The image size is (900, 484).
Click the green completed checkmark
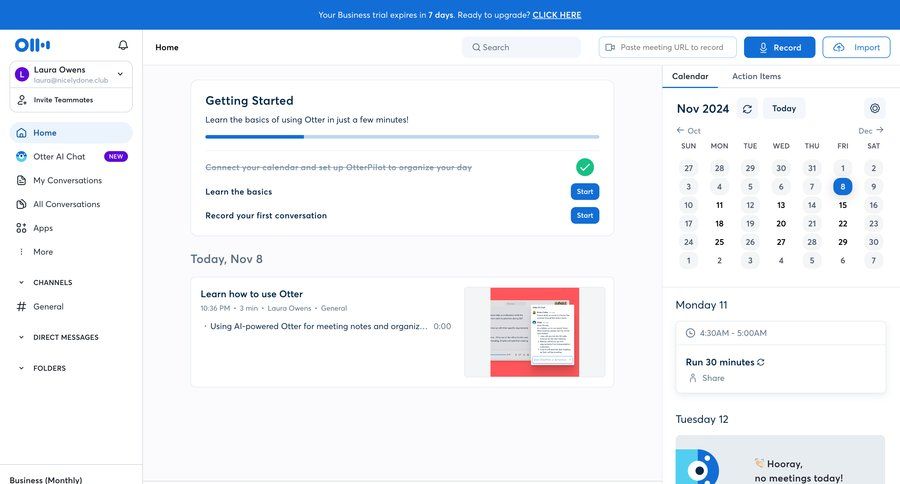[x=585, y=167]
